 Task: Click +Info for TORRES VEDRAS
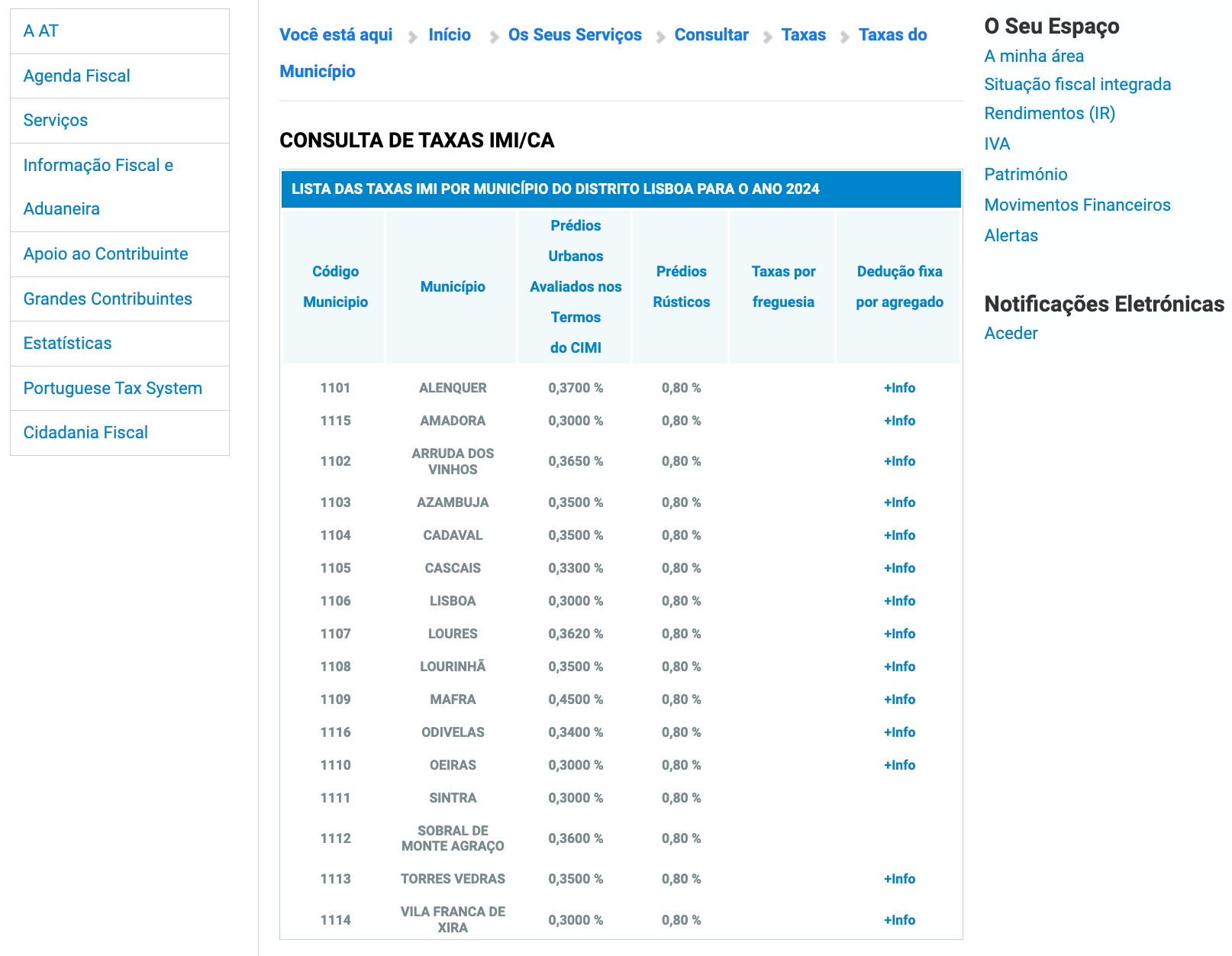(899, 879)
